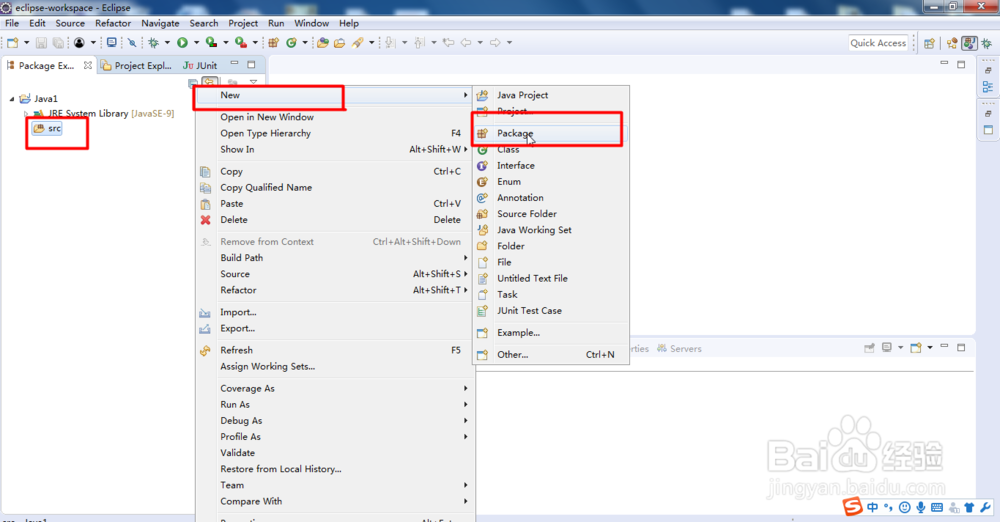
Task: Click the Open Task folder toolbar icon
Action: [x=339, y=43]
